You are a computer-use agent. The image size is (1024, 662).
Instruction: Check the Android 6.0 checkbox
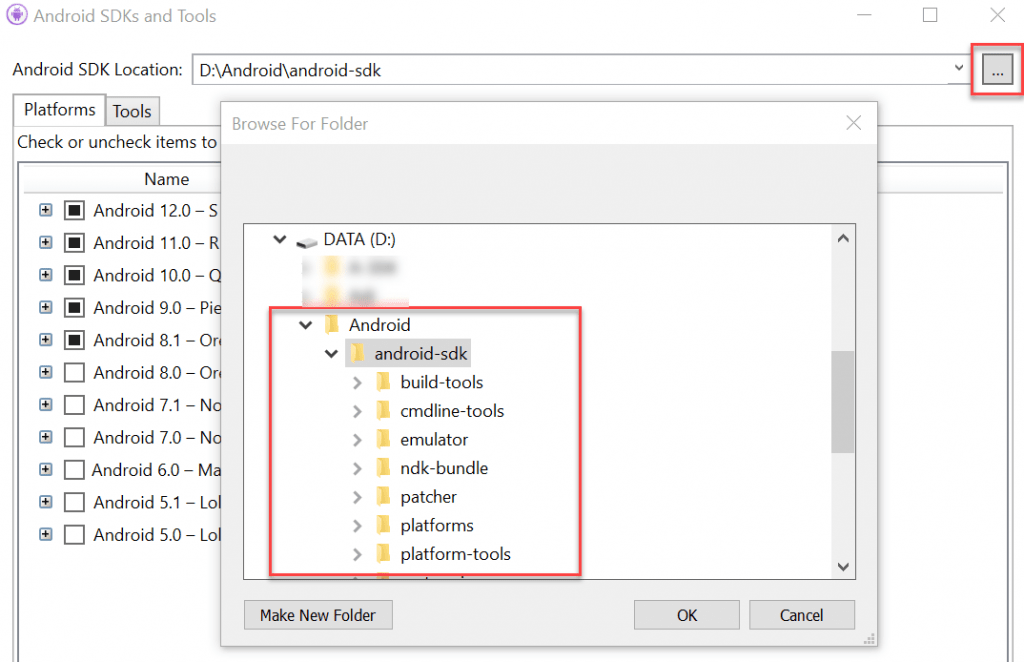point(74,469)
